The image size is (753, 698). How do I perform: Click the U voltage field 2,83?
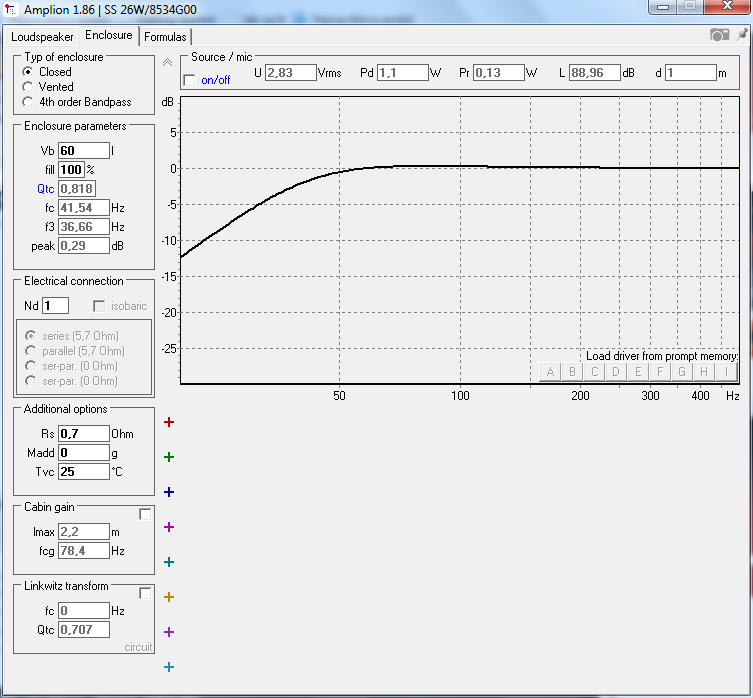click(x=291, y=73)
